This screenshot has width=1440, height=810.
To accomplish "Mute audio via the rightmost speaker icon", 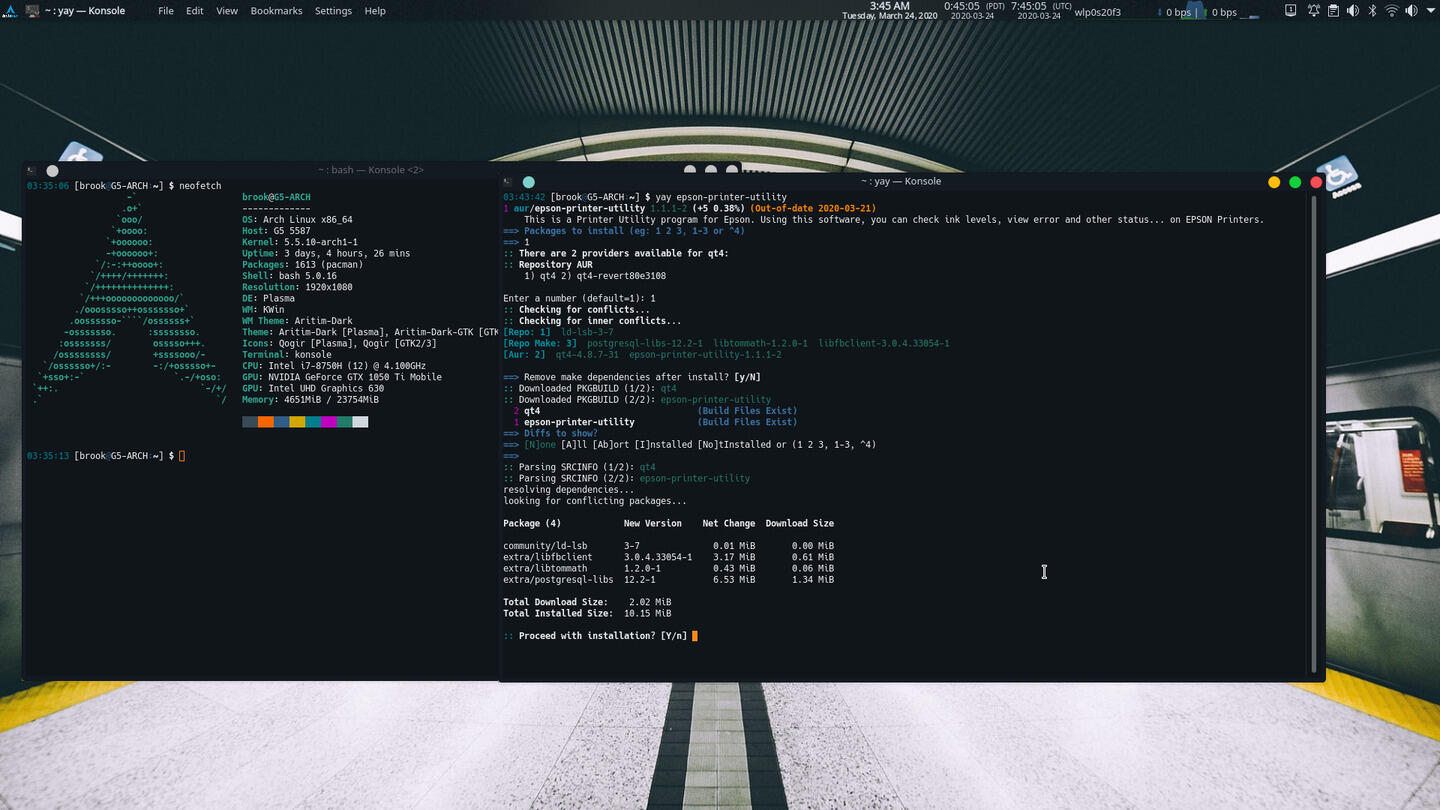I will [1412, 10].
